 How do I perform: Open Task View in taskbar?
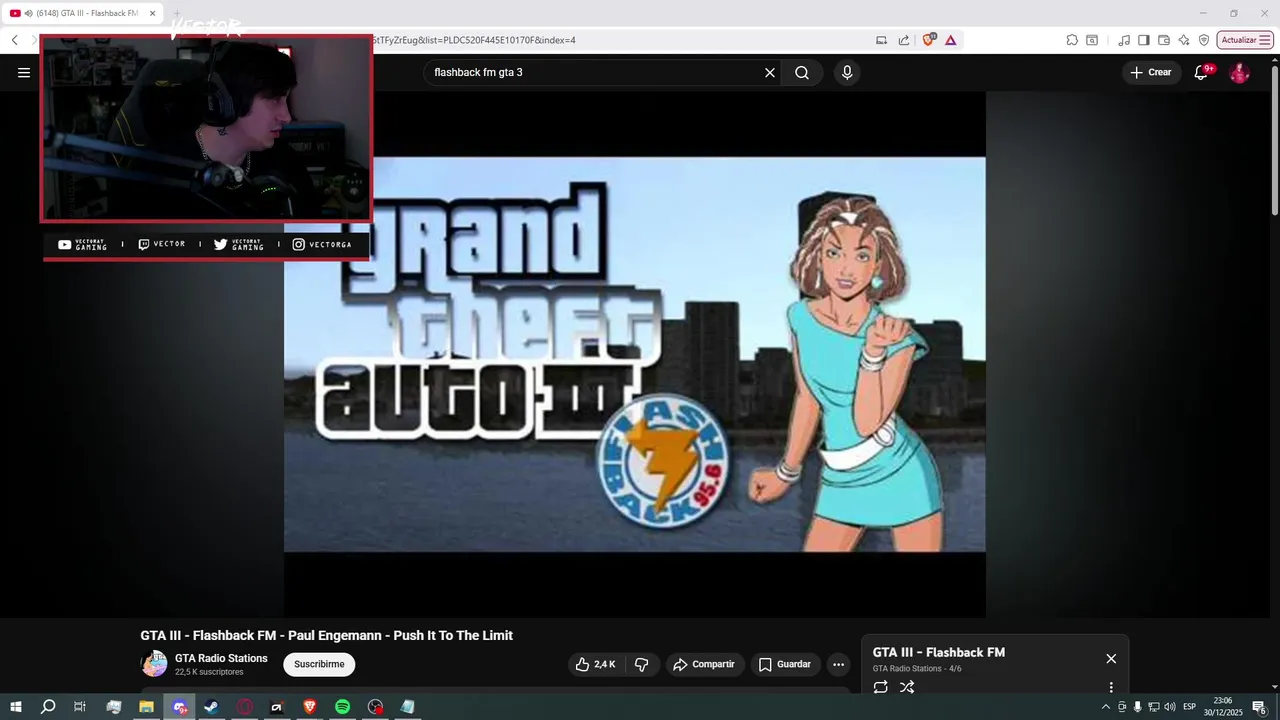pyautogui.click(x=80, y=707)
